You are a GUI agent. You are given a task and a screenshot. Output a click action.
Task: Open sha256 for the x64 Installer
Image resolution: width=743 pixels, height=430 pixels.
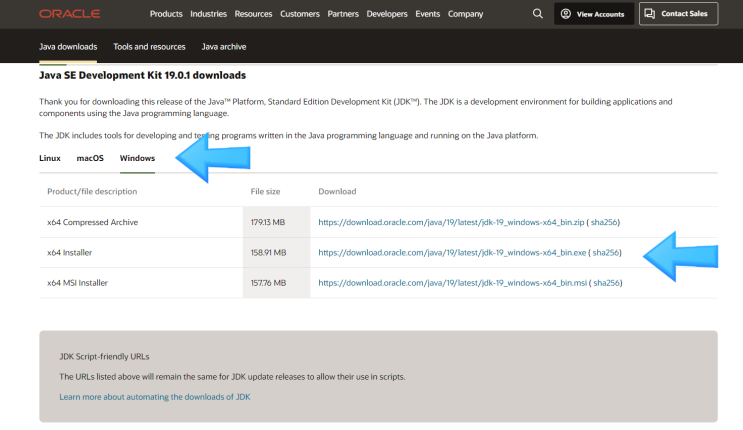[606, 252]
